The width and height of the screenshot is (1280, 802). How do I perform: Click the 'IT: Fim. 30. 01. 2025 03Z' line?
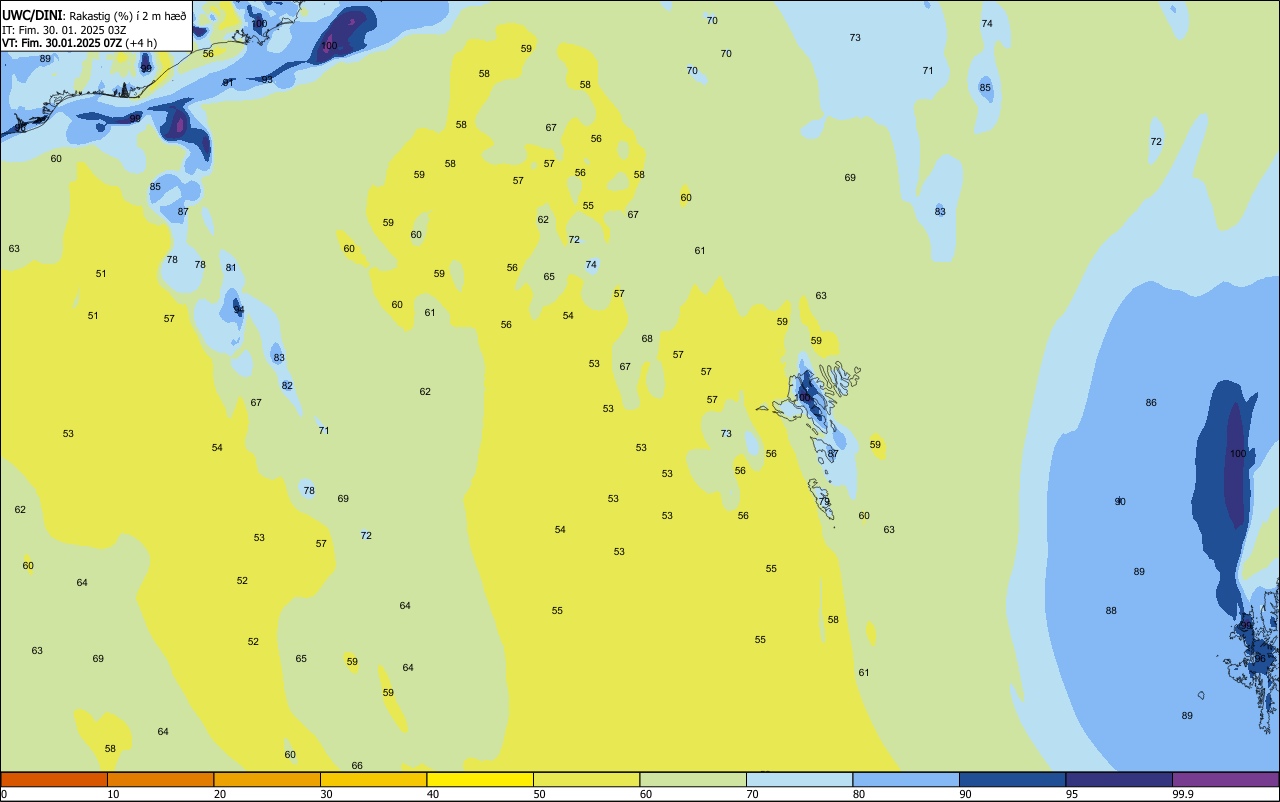coord(64,30)
